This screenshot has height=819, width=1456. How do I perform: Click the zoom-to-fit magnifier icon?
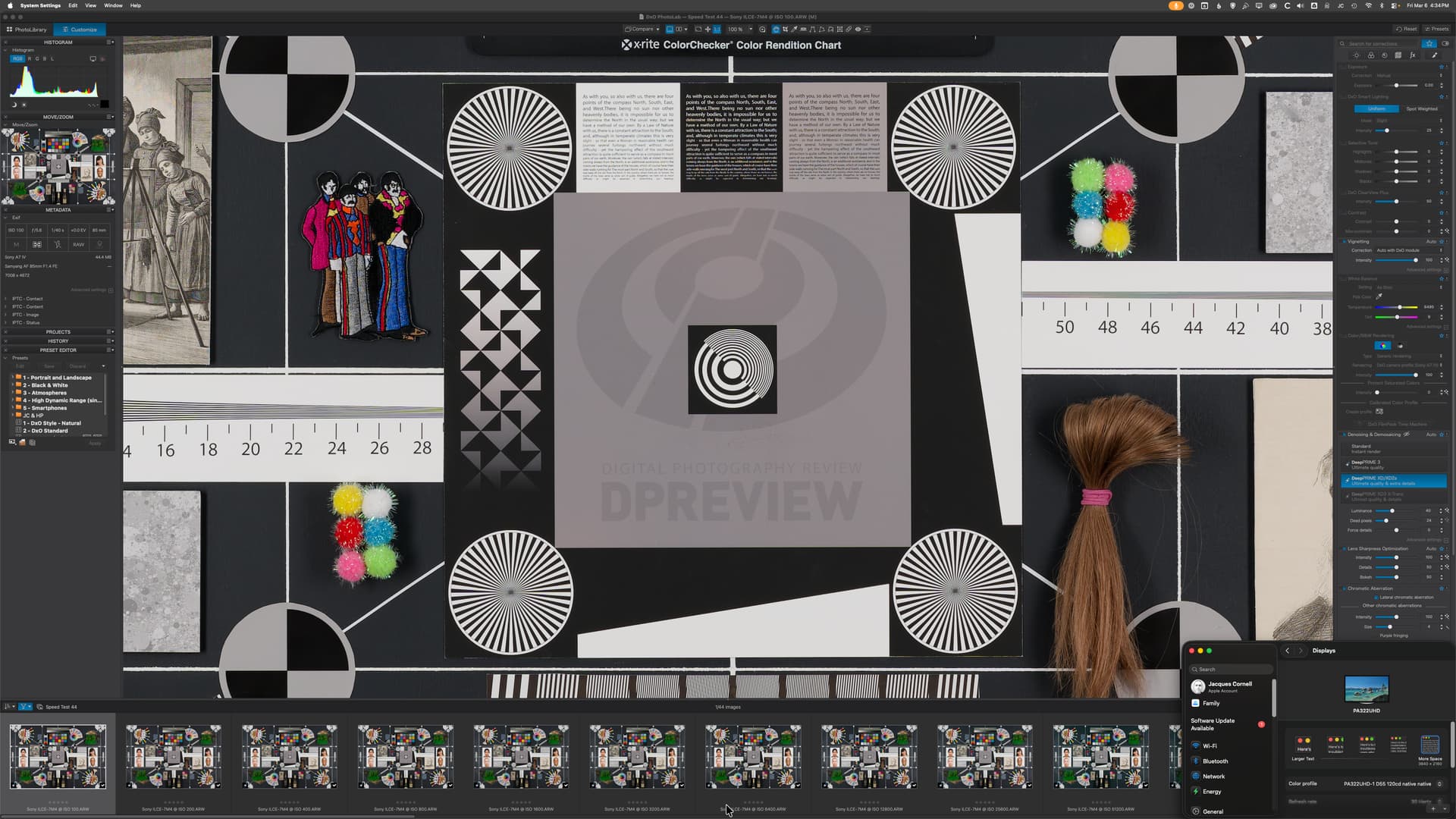pyautogui.click(x=762, y=29)
